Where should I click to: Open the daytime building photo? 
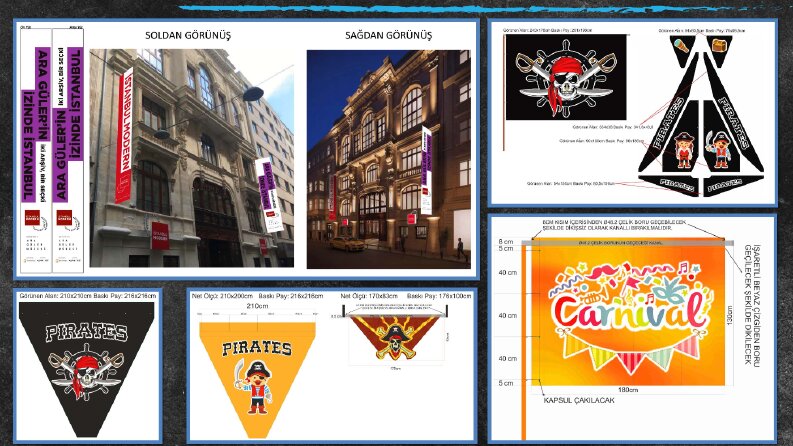[x=192, y=158]
